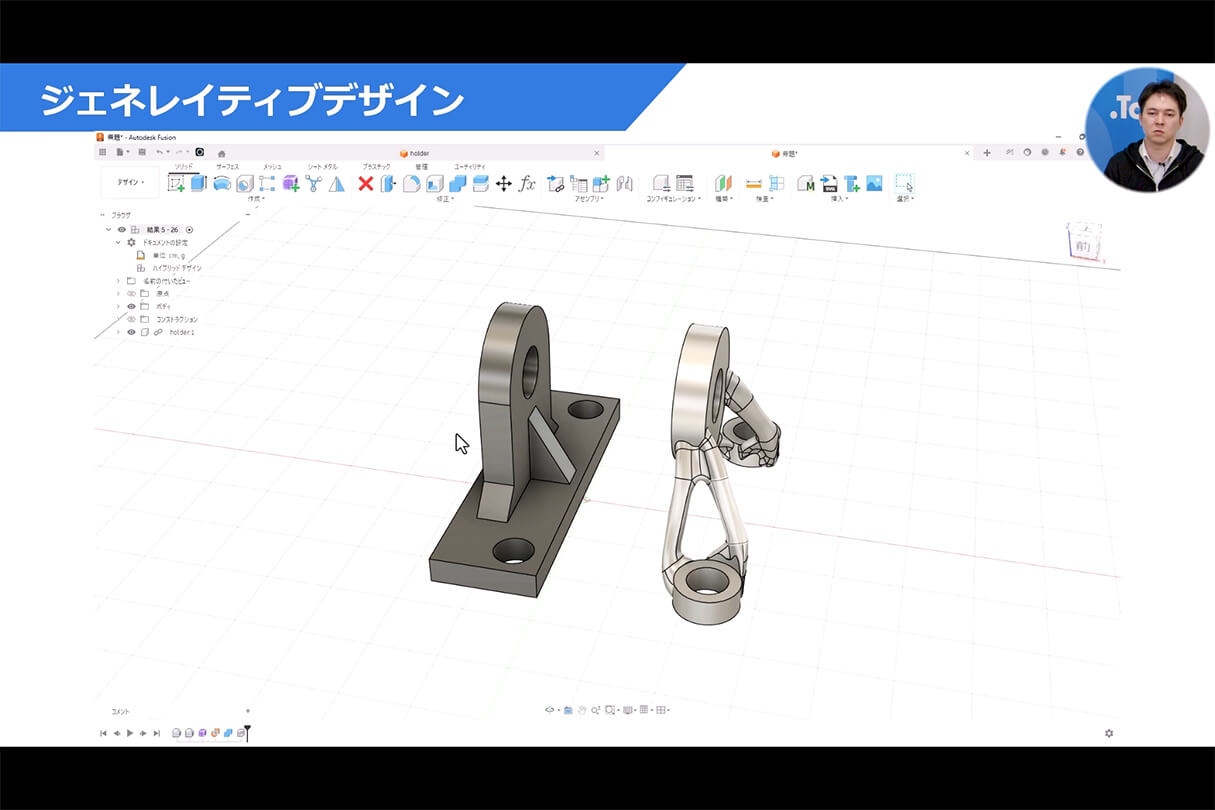Click the red X Delete icon
Viewport: 1215px width, 810px height.
(365, 183)
